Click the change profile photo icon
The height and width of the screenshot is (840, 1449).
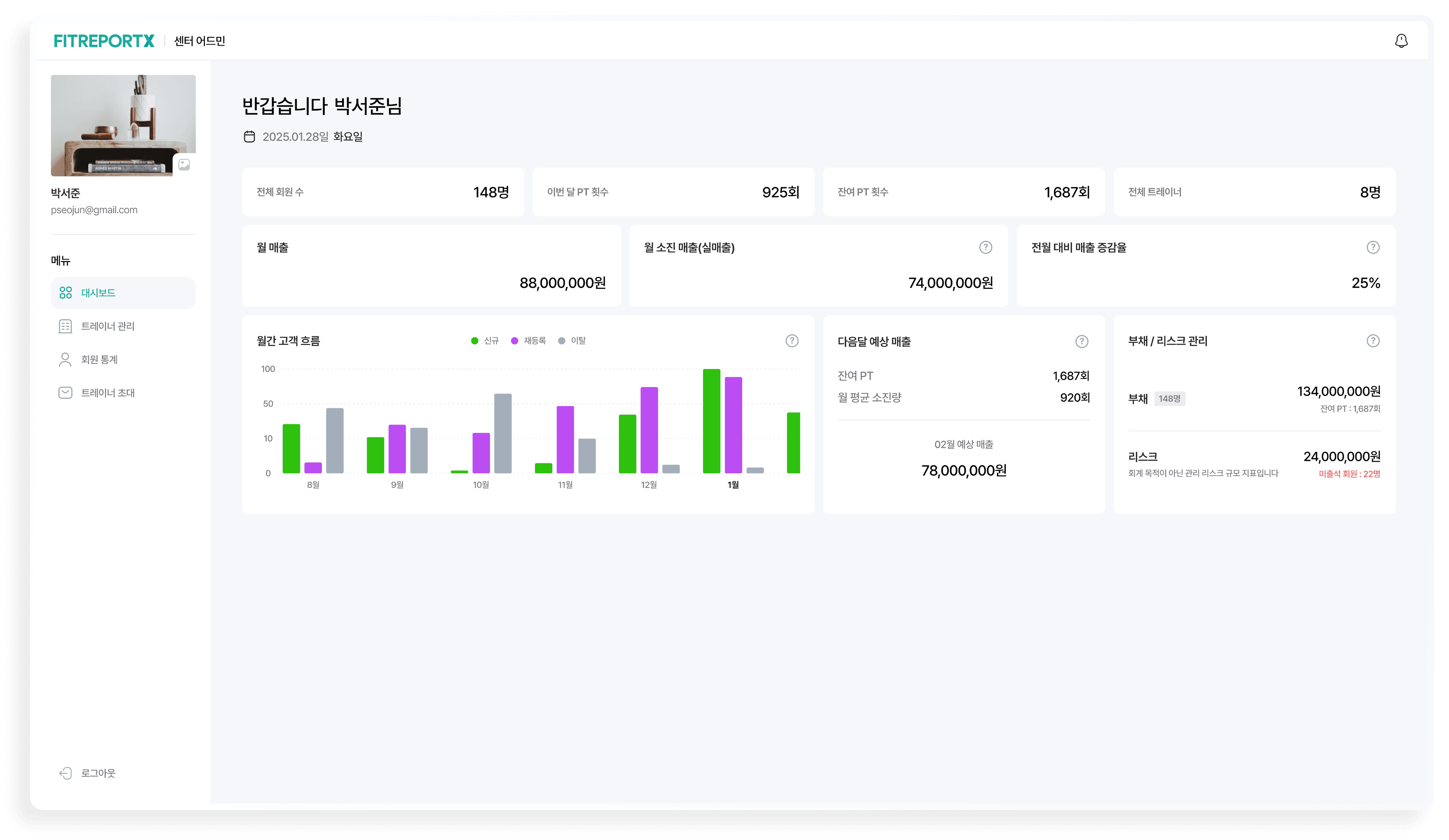(x=184, y=165)
